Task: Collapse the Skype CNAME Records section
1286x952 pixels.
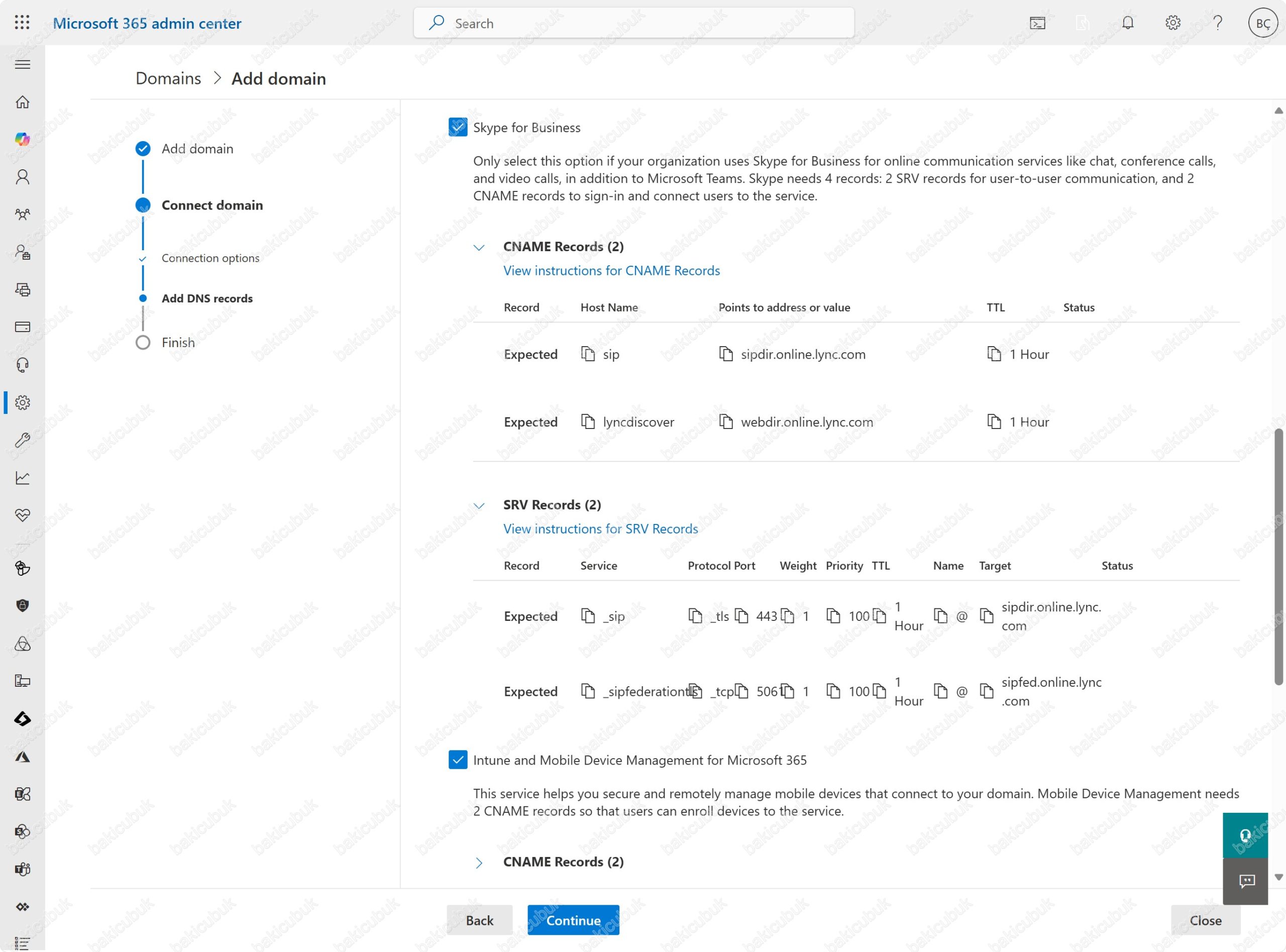Action: pyautogui.click(x=479, y=247)
